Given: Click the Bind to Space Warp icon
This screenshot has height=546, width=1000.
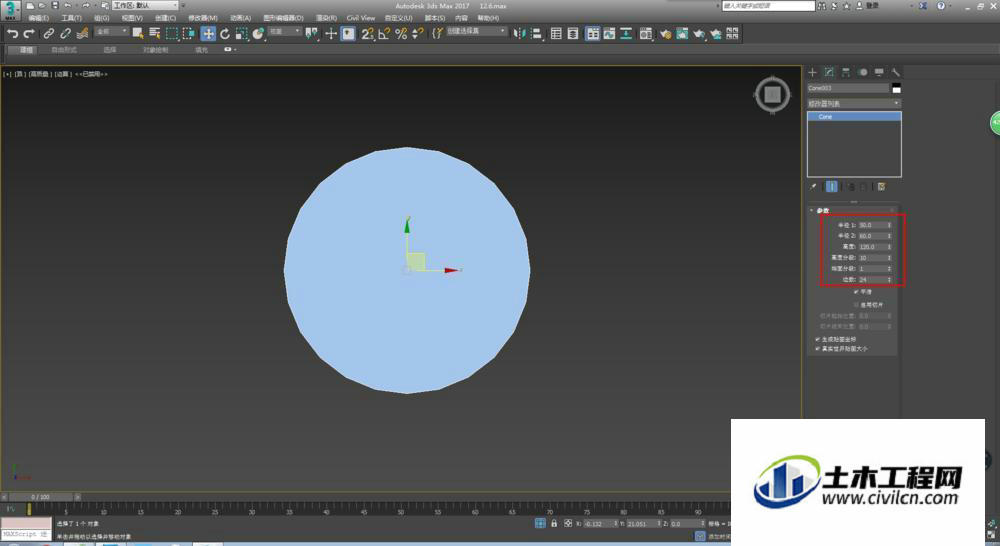Looking at the screenshot, I should tap(82, 34).
